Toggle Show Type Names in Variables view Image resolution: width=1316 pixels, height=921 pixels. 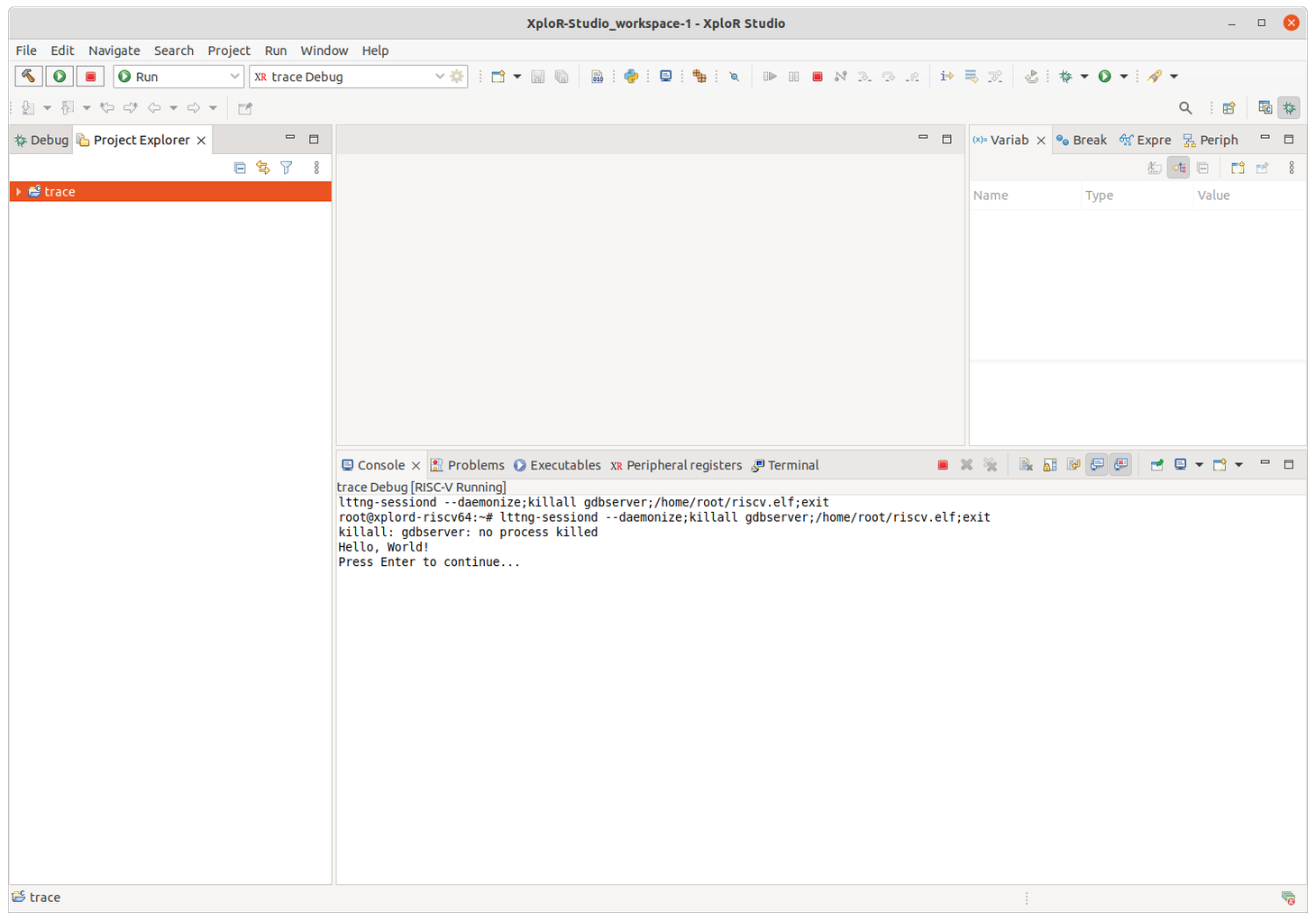pyautogui.click(x=1155, y=168)
